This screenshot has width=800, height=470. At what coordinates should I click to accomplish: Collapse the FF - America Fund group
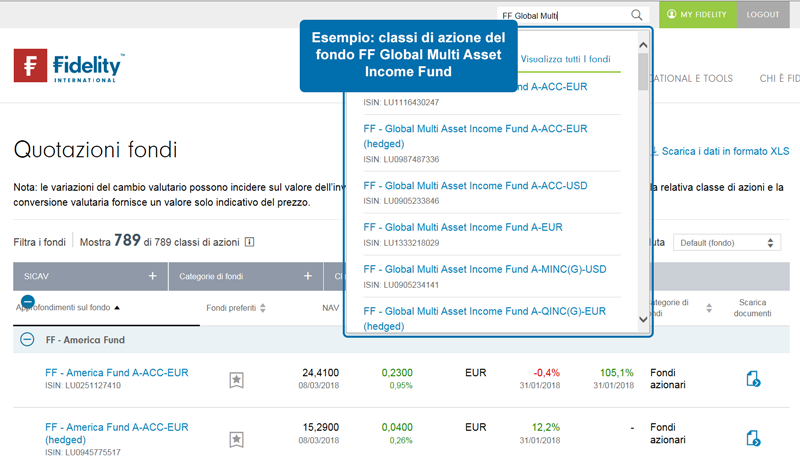pos(28,340)
